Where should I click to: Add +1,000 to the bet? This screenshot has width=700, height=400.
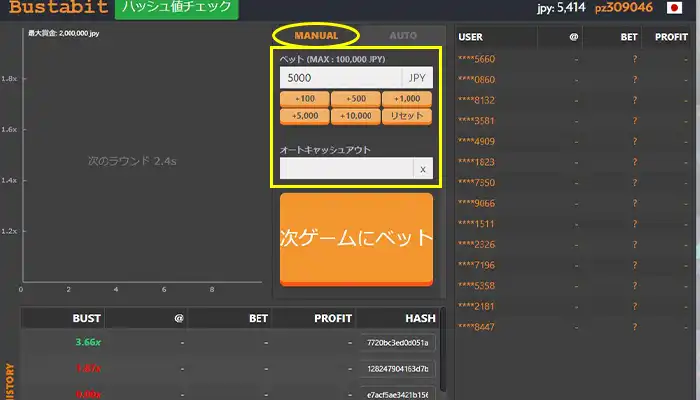[x=407, y=99]
